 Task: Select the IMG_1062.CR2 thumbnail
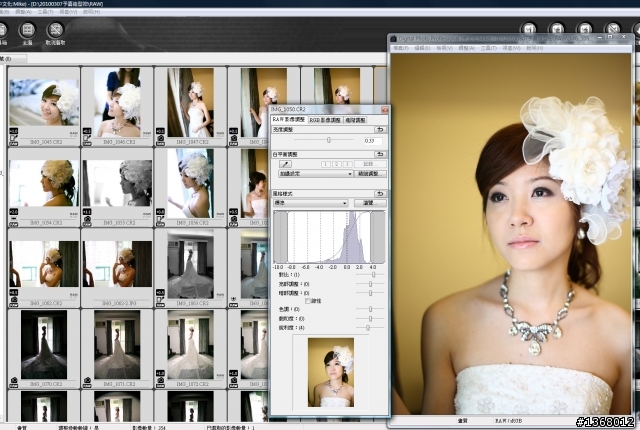pos(44,264)
